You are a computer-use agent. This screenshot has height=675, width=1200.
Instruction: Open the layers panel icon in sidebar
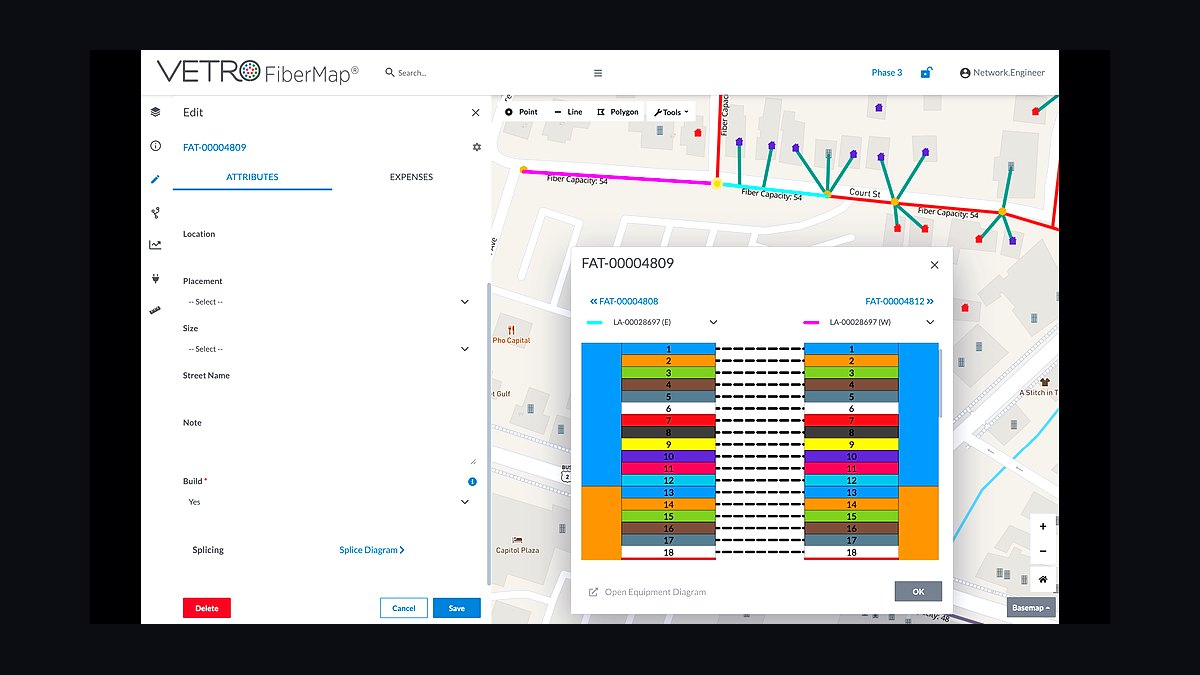click(x=155, y=112)
